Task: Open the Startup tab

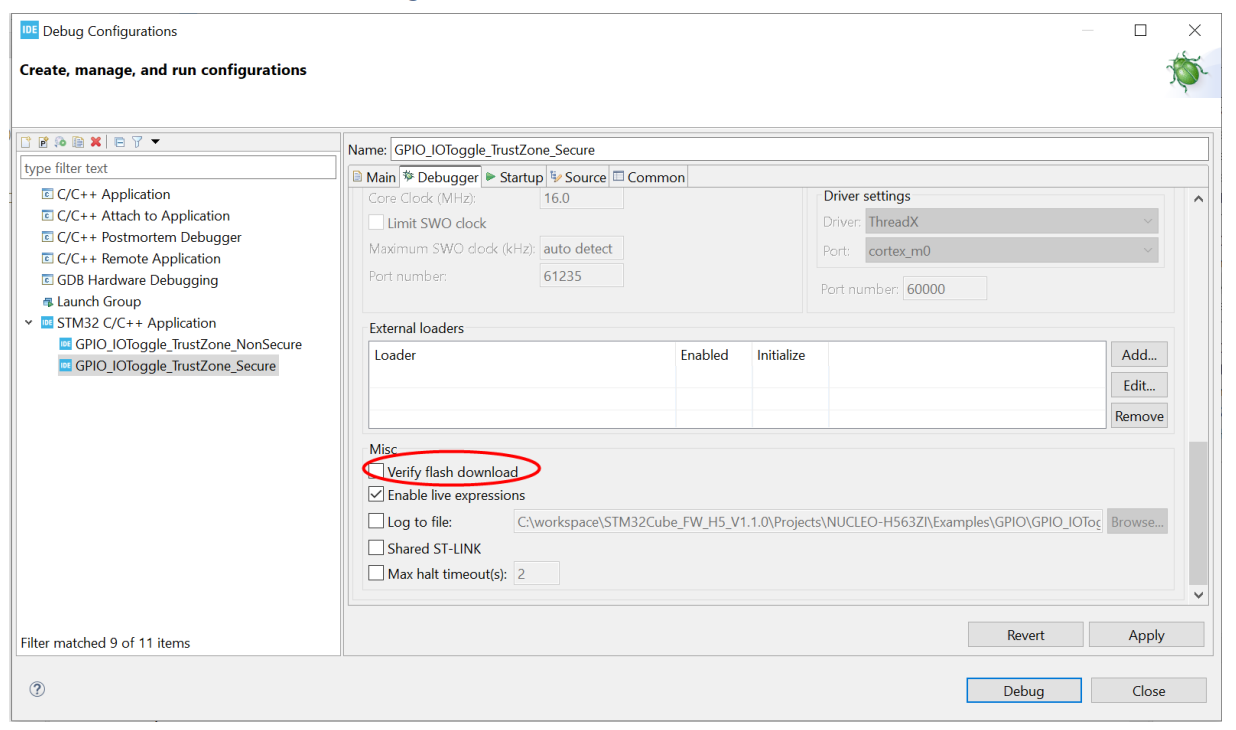Action: [514, 177]
